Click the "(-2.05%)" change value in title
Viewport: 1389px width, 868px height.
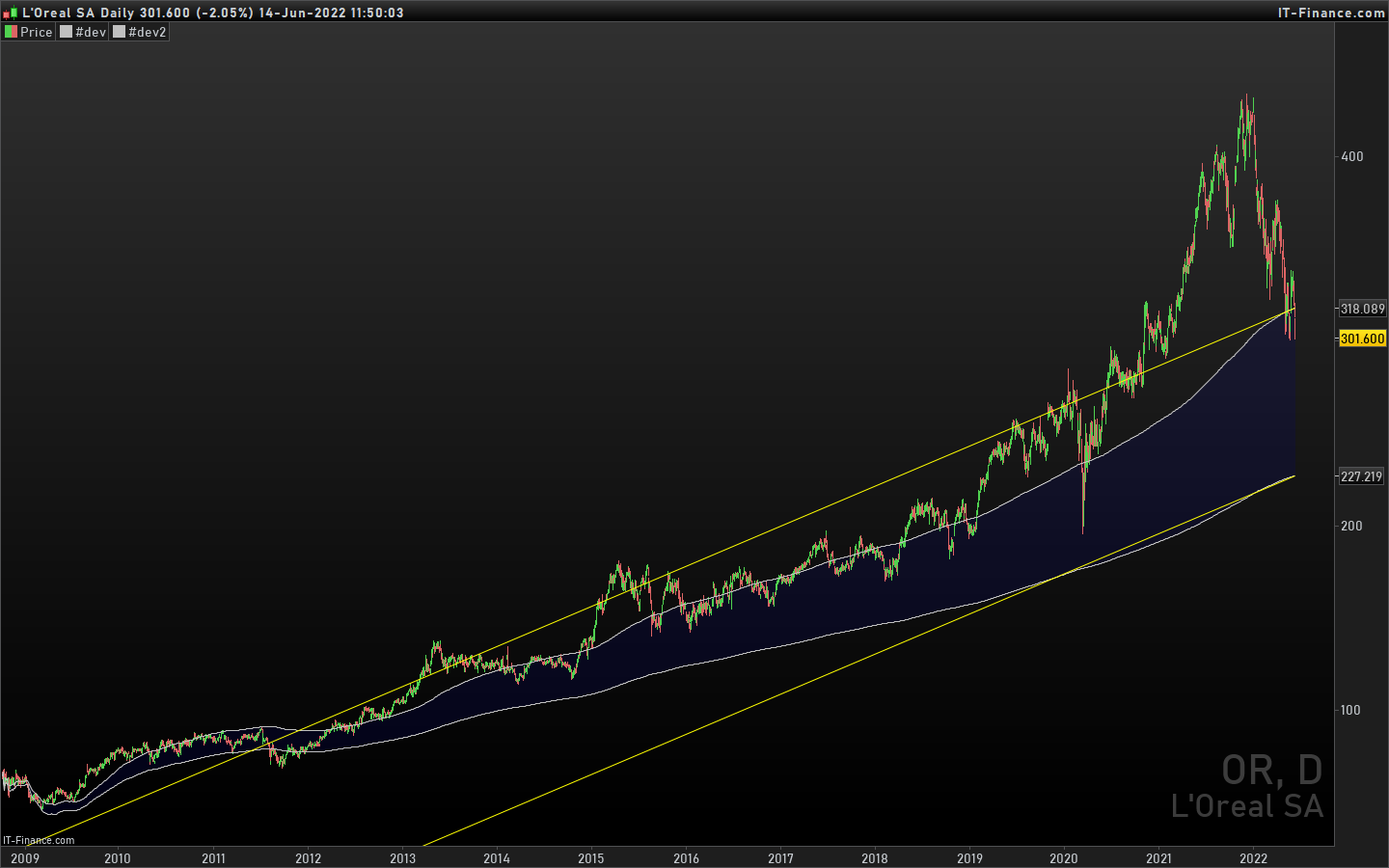tap(224, 13)
